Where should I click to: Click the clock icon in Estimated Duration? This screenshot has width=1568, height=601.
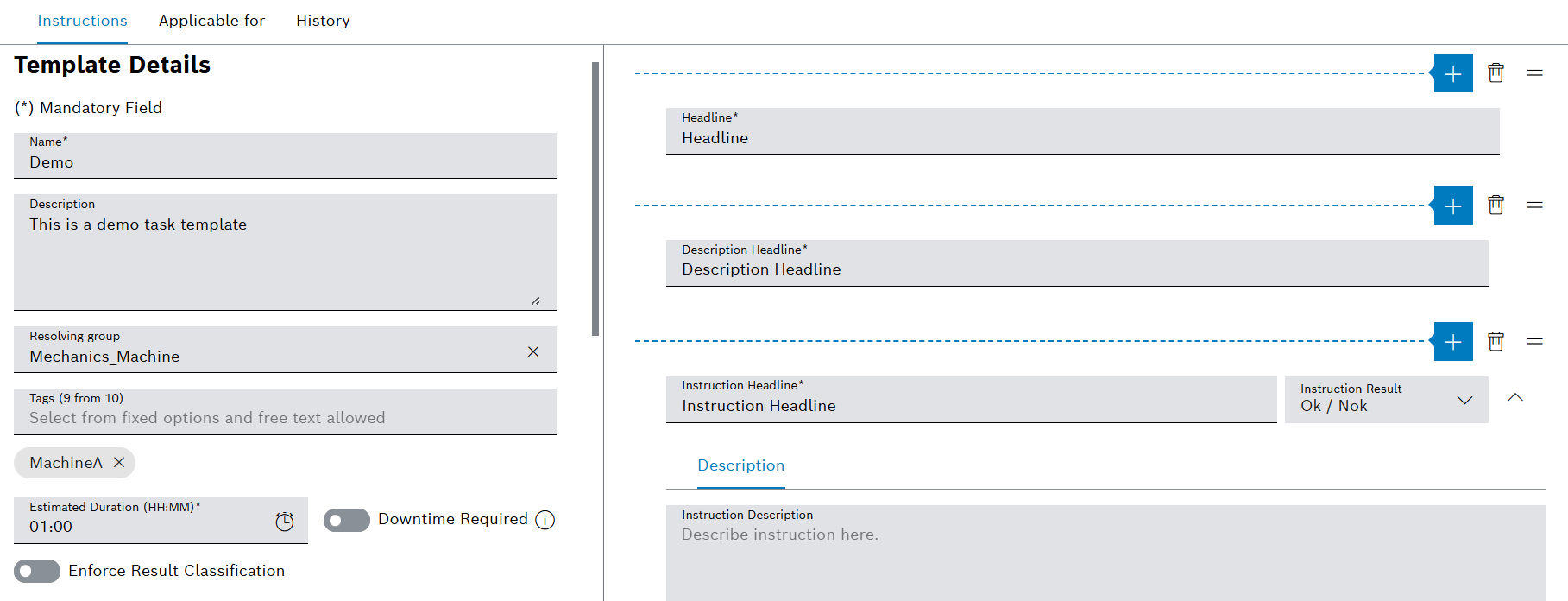(284, 522)
